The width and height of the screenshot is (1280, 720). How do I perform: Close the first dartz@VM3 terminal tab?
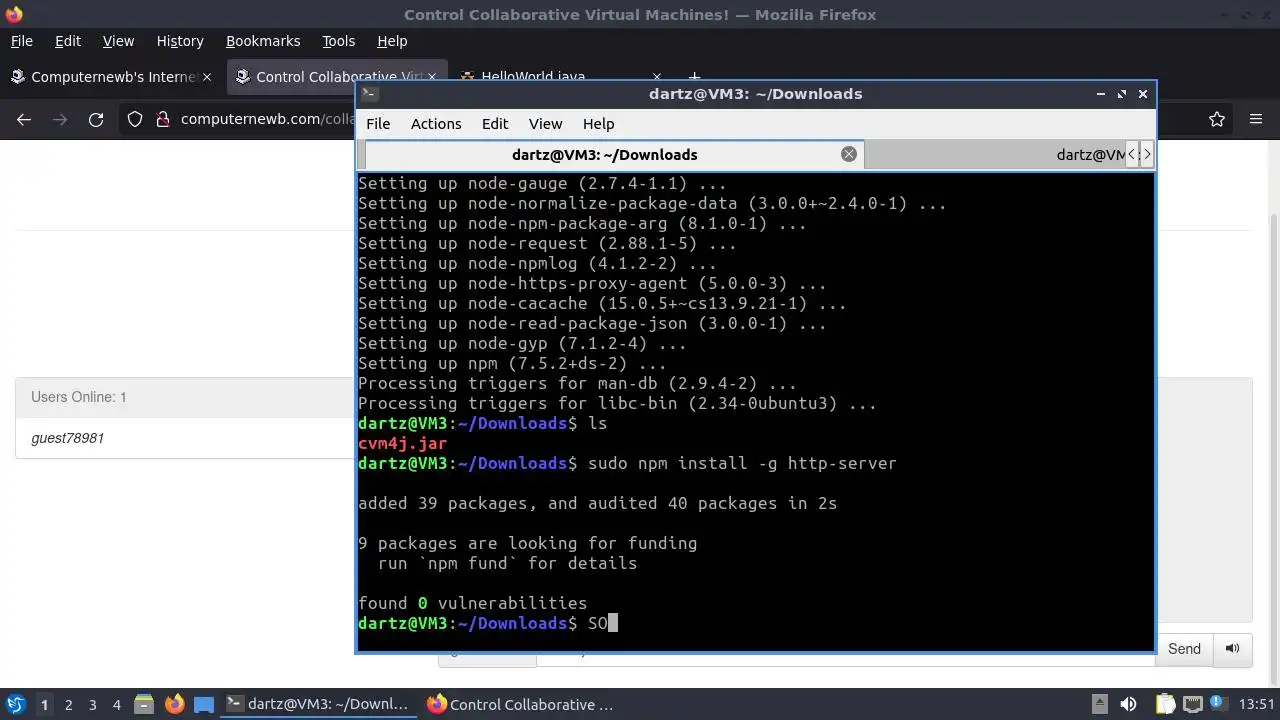click(849, 154)
